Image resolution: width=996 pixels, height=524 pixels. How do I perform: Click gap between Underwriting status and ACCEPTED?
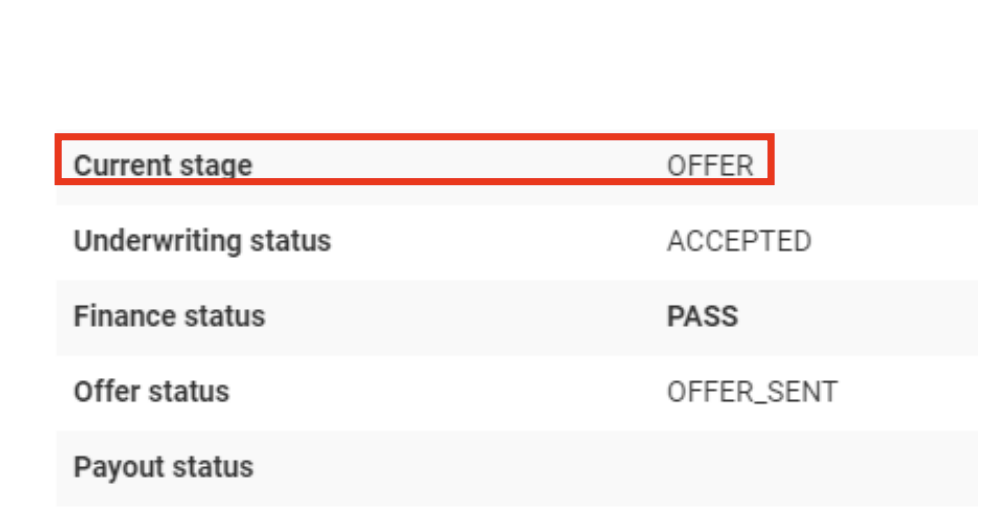tap(500, 241)
